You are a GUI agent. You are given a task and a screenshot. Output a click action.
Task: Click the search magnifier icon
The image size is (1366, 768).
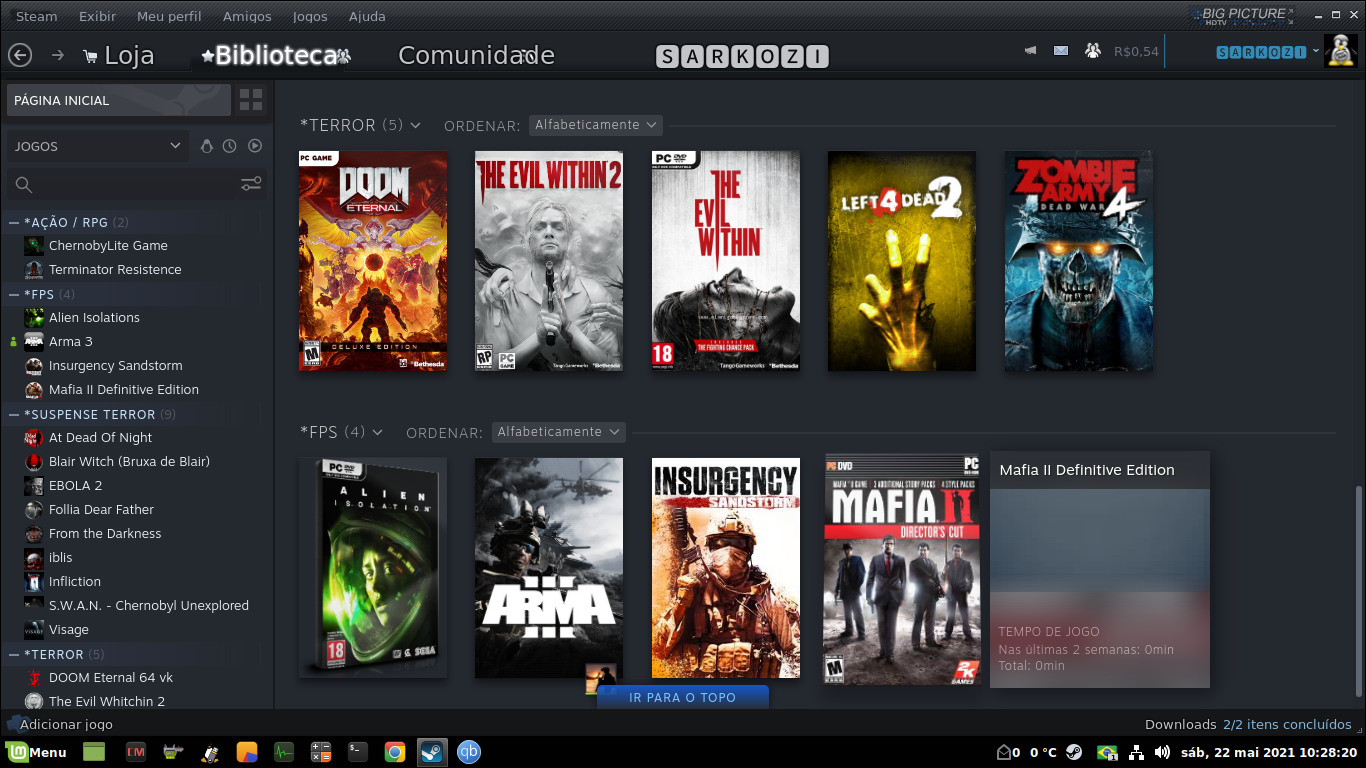pos(24,184)
